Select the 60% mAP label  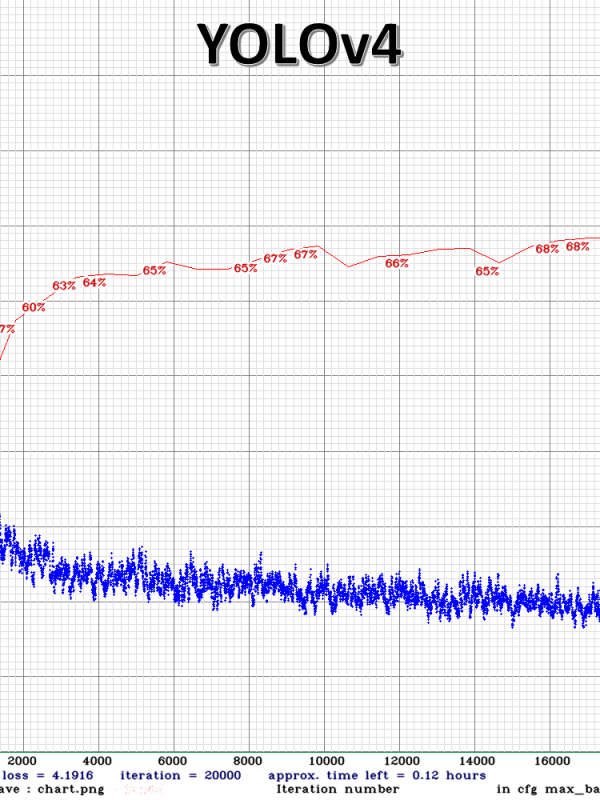click(33, 307)
